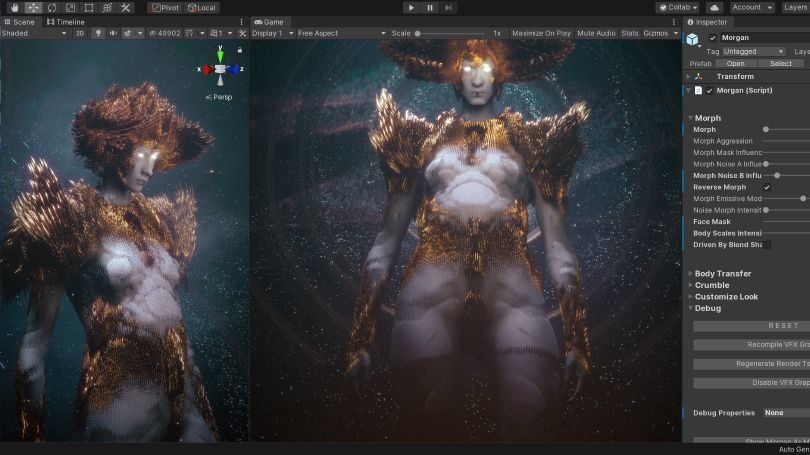Toggle scene lighting lightbulb icon

(x=98, y=33)
